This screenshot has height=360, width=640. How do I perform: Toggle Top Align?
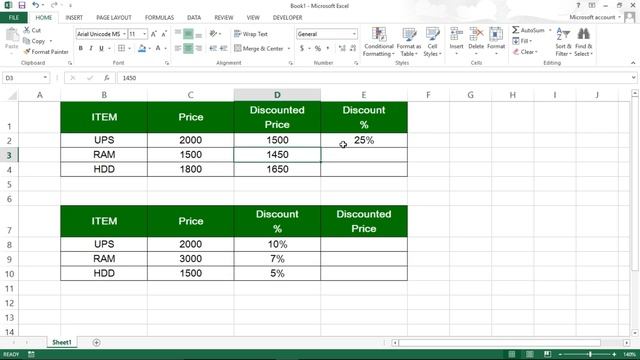pyautogui.click(x=178, y=34)
